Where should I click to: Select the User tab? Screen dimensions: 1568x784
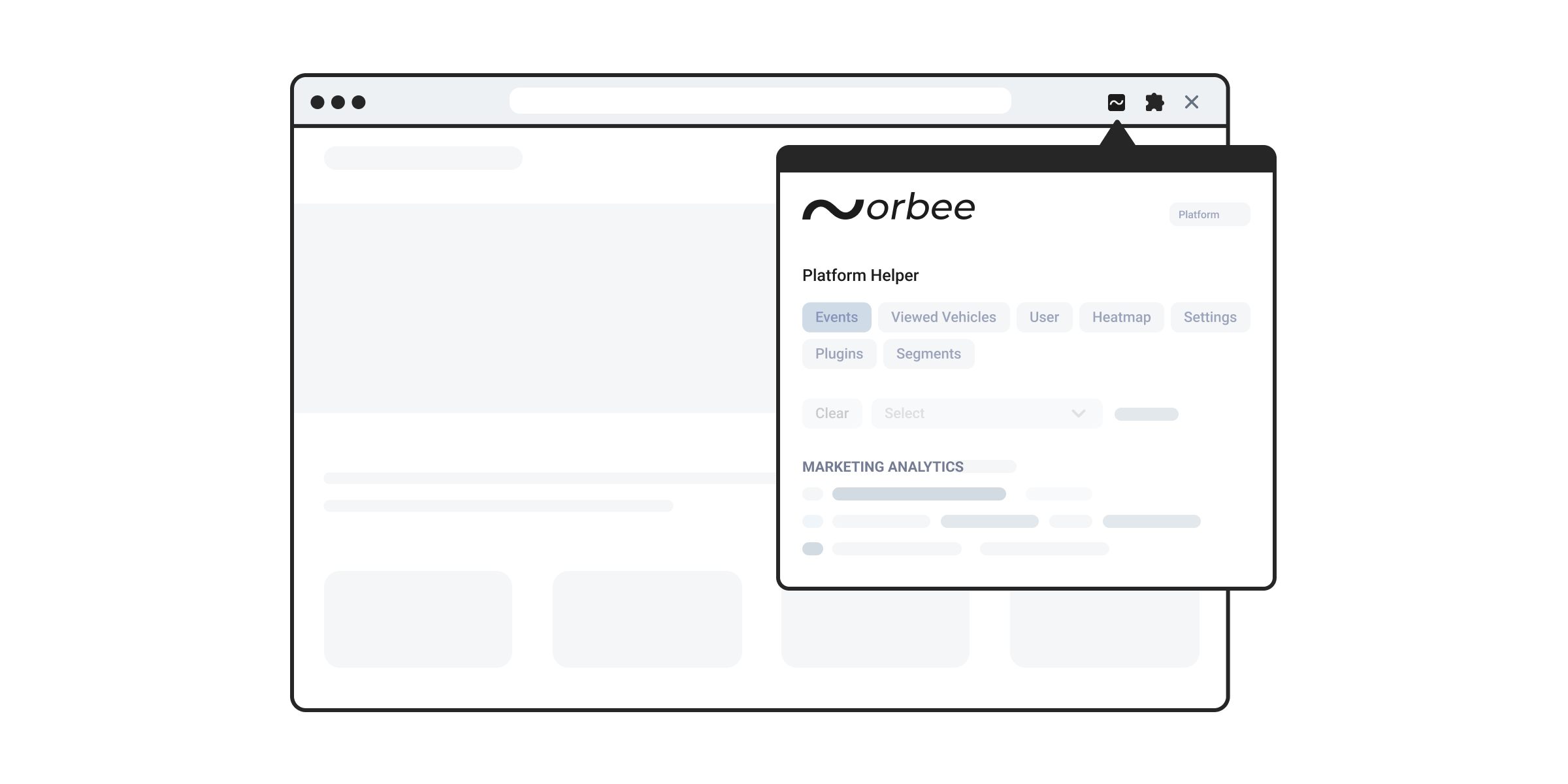click(x=1044, y=318)
